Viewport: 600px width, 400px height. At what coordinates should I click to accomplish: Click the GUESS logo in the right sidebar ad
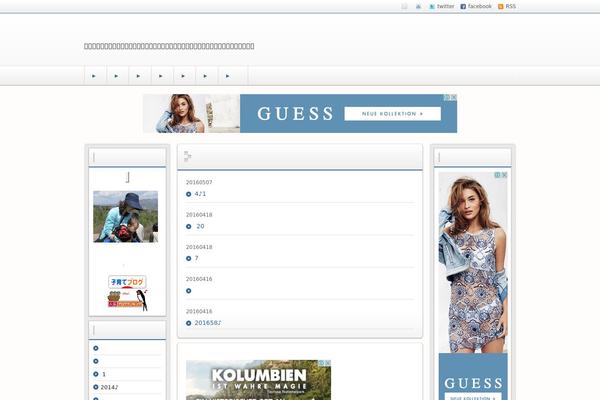coord(473,383)
